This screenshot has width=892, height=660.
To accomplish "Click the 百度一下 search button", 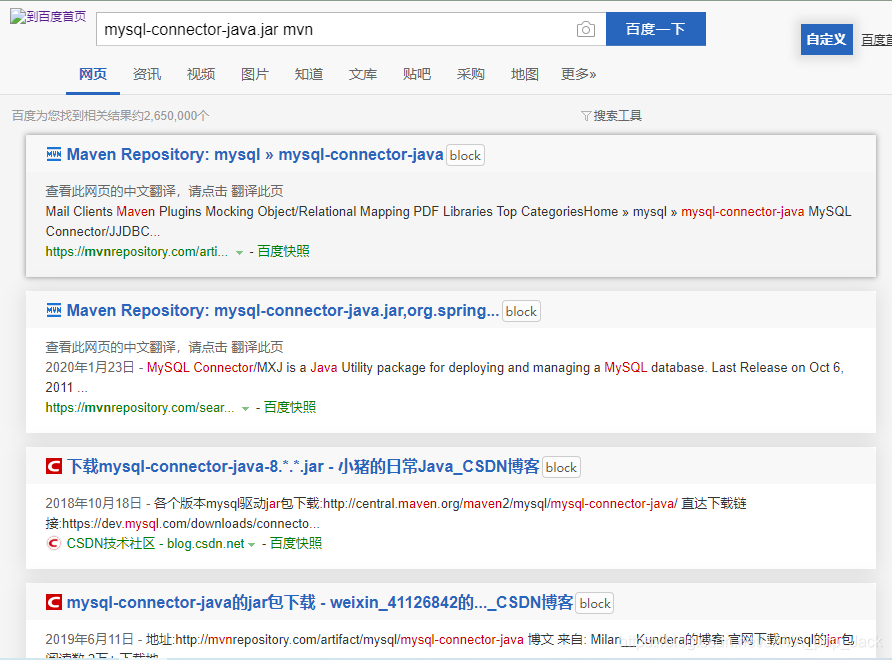I will click(x=656, y=29).
